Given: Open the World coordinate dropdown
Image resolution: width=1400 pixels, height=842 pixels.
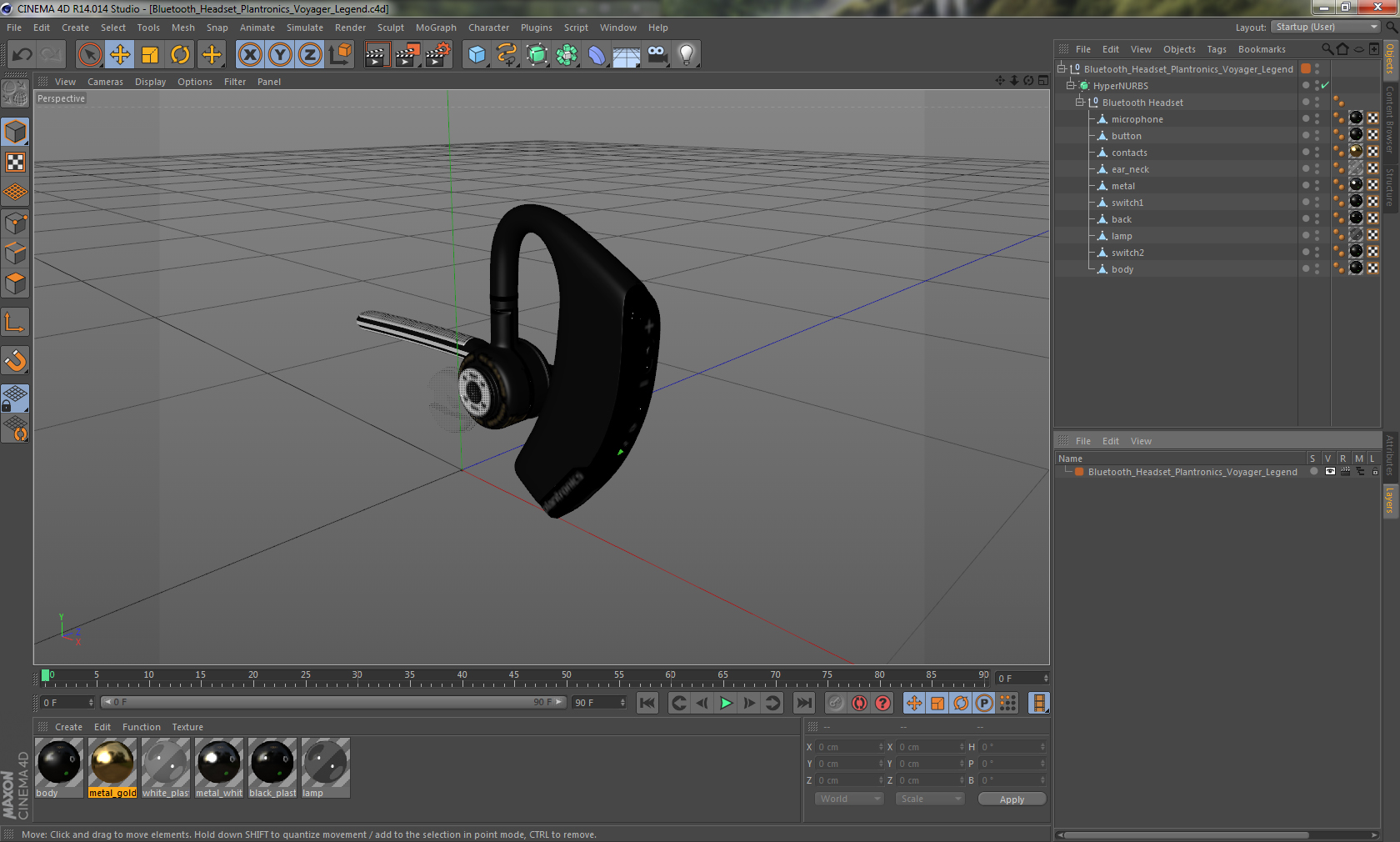Looking at the screenshot, I should point(849,799).
